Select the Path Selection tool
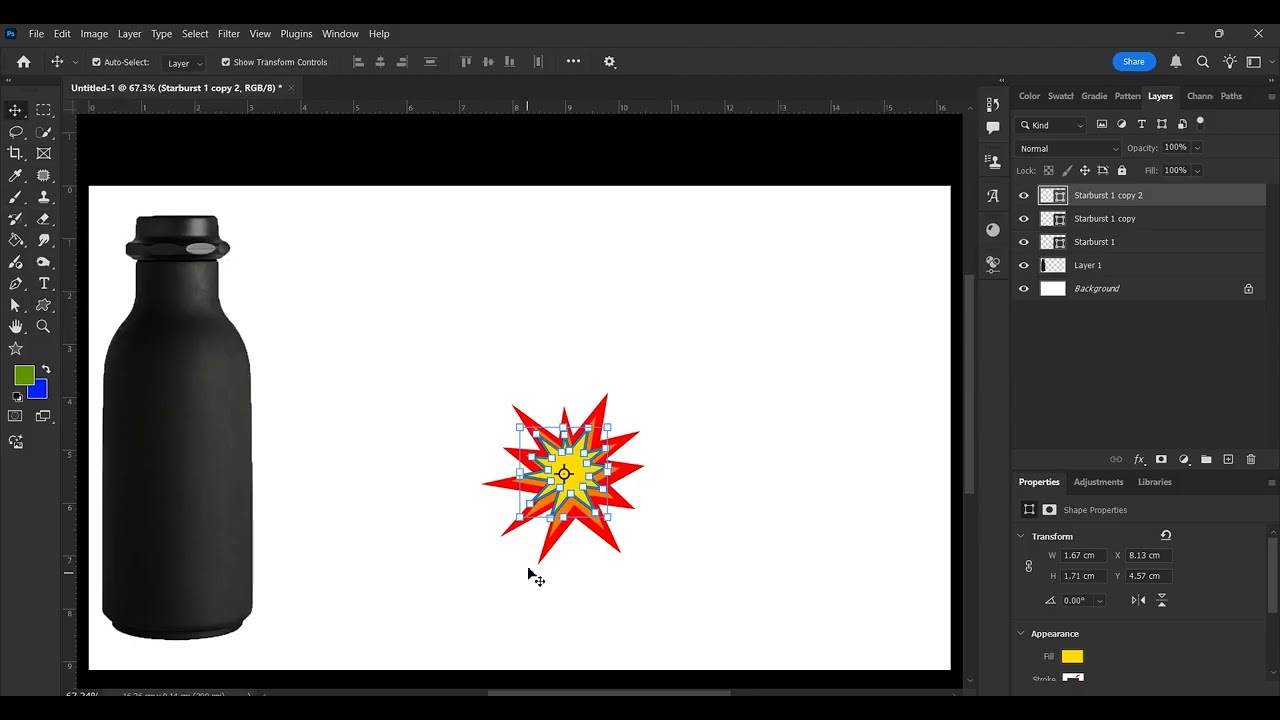Viewport: 1280px width, 720px height. point(16,305)
